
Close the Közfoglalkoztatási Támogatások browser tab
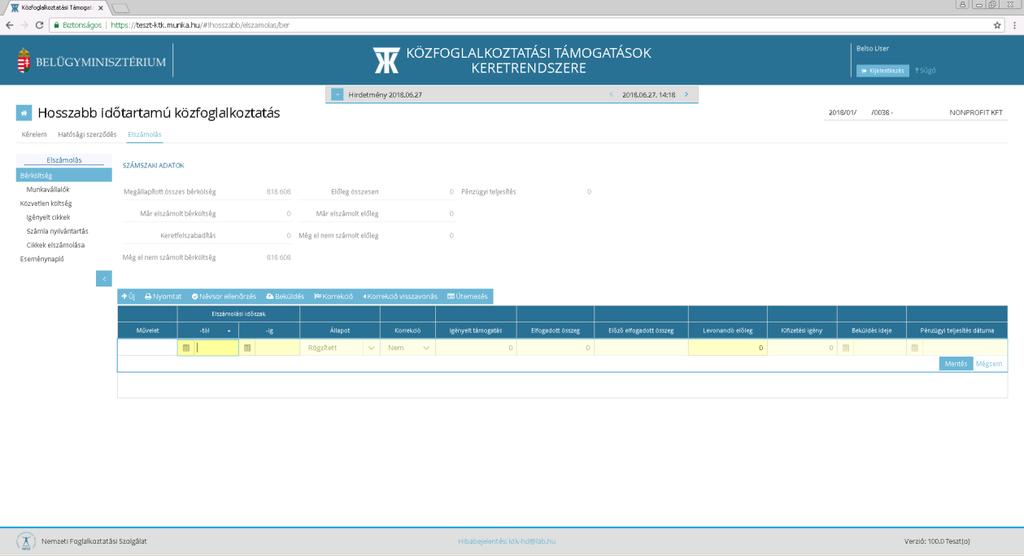[x=101, y=8]
